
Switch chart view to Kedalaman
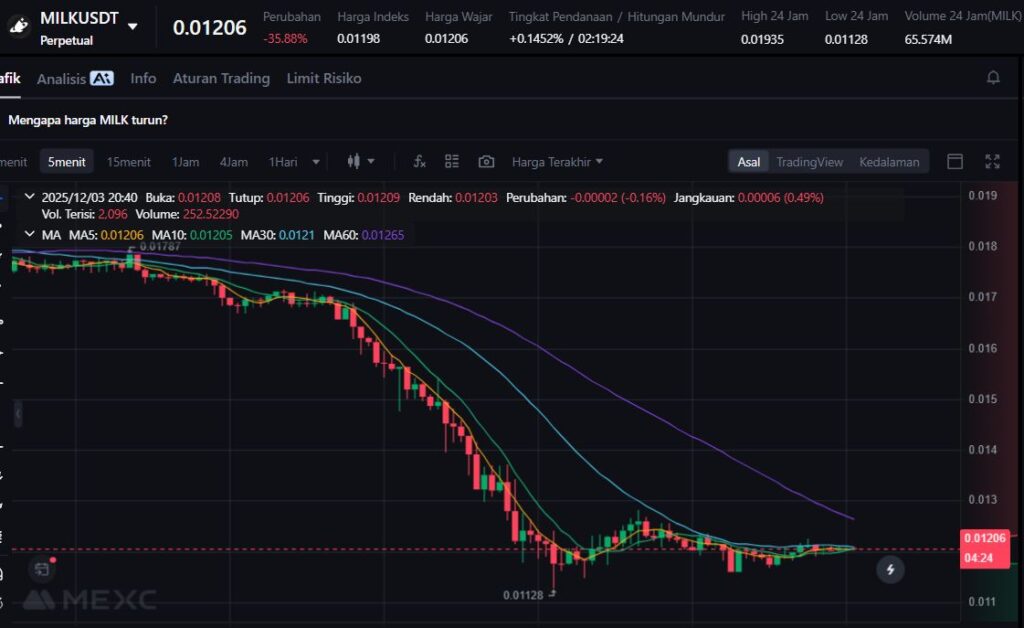click(x=889, y=162)
